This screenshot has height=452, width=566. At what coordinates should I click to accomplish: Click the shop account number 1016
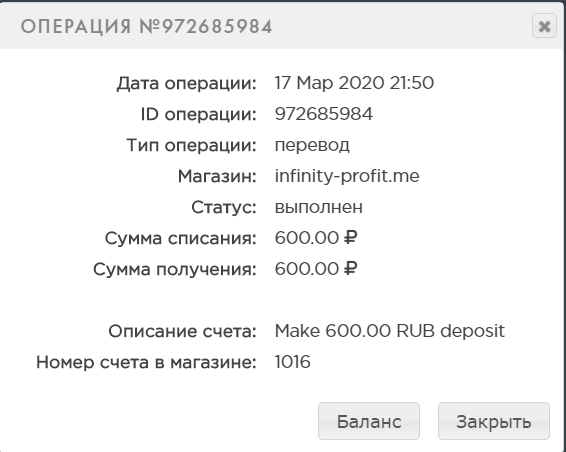click(x=292, y=362)
